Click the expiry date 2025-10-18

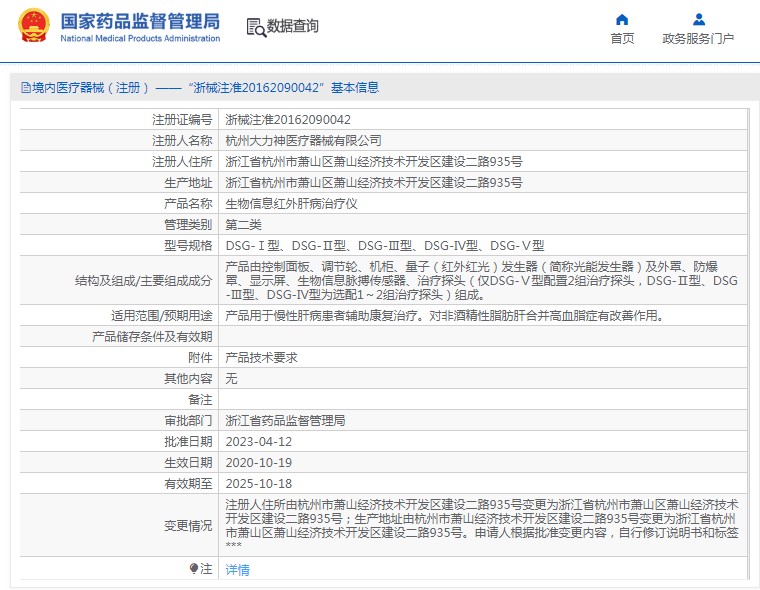258,483
